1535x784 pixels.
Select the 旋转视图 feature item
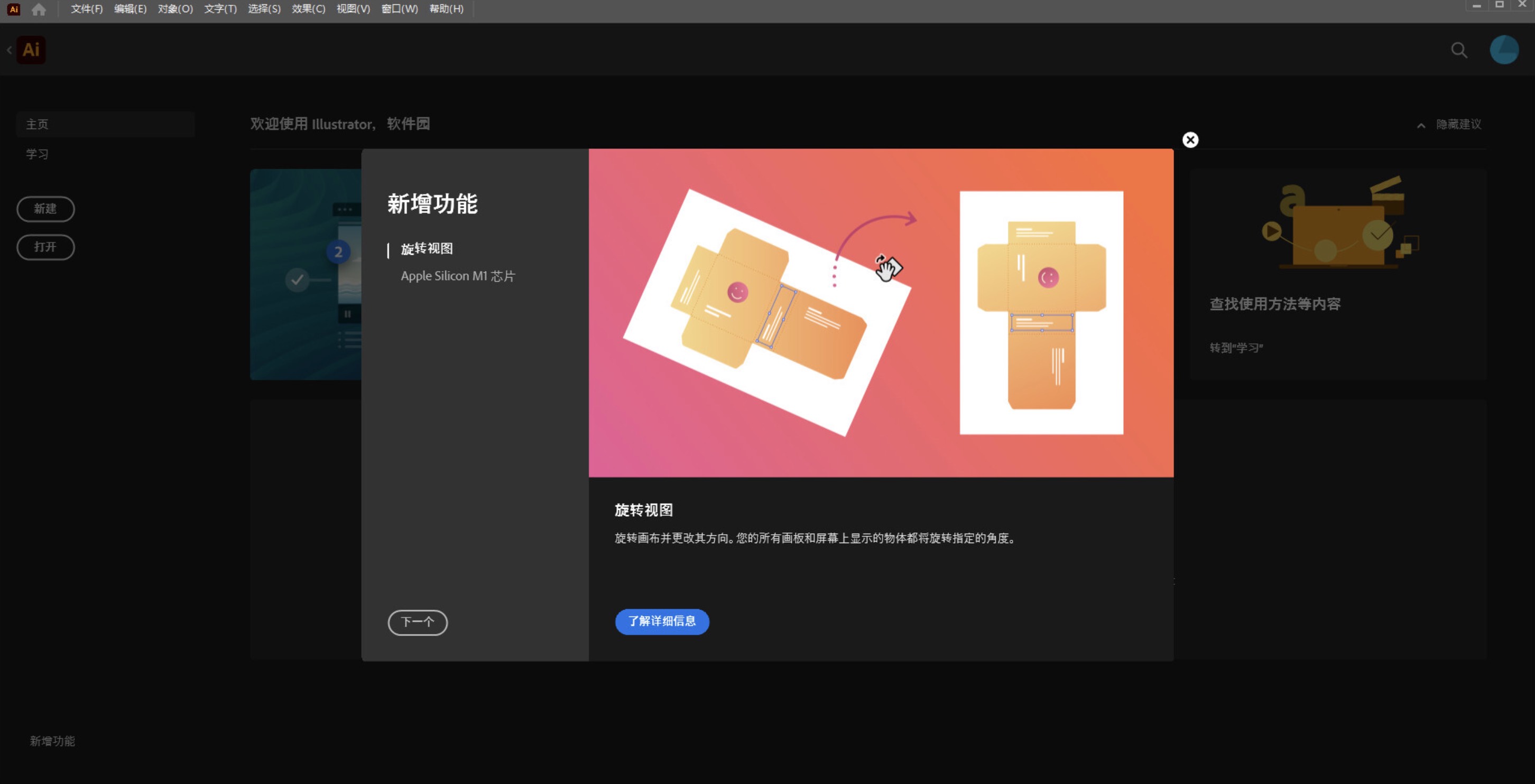click(x=427, y=249)
